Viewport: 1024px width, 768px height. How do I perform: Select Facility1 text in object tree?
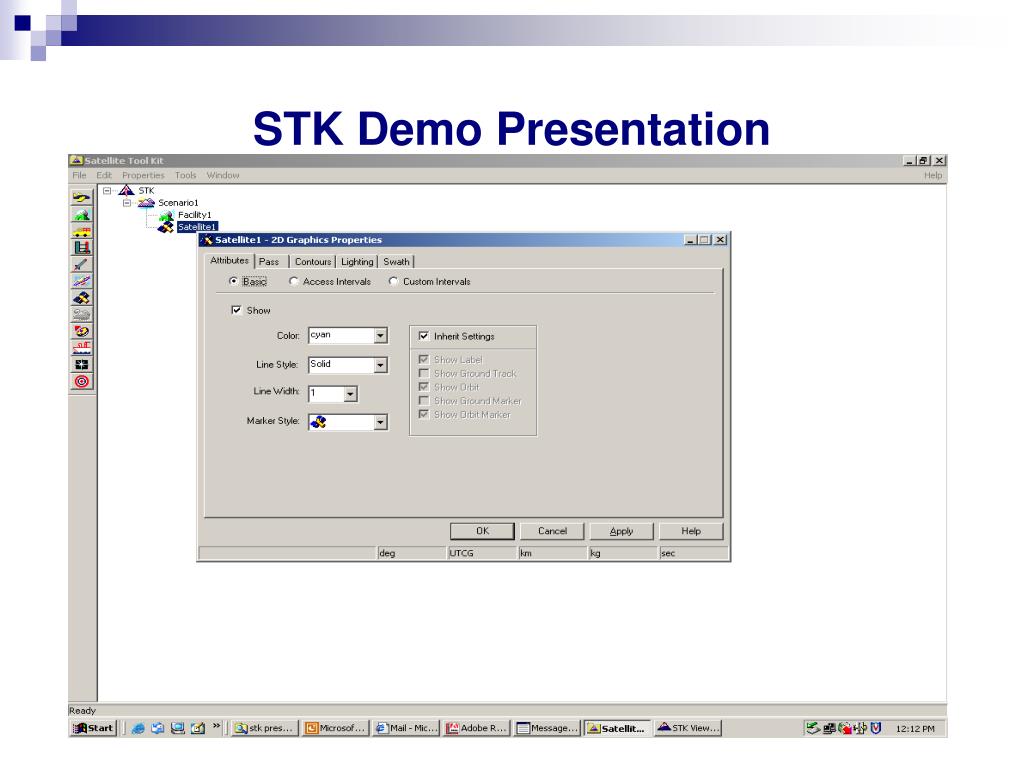point(195,215)
